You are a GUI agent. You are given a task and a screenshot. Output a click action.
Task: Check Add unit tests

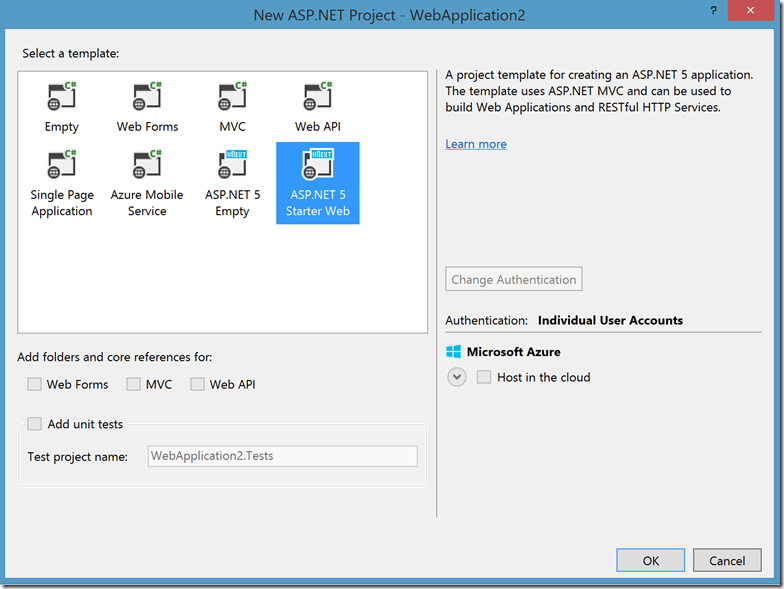pos(34,424)
